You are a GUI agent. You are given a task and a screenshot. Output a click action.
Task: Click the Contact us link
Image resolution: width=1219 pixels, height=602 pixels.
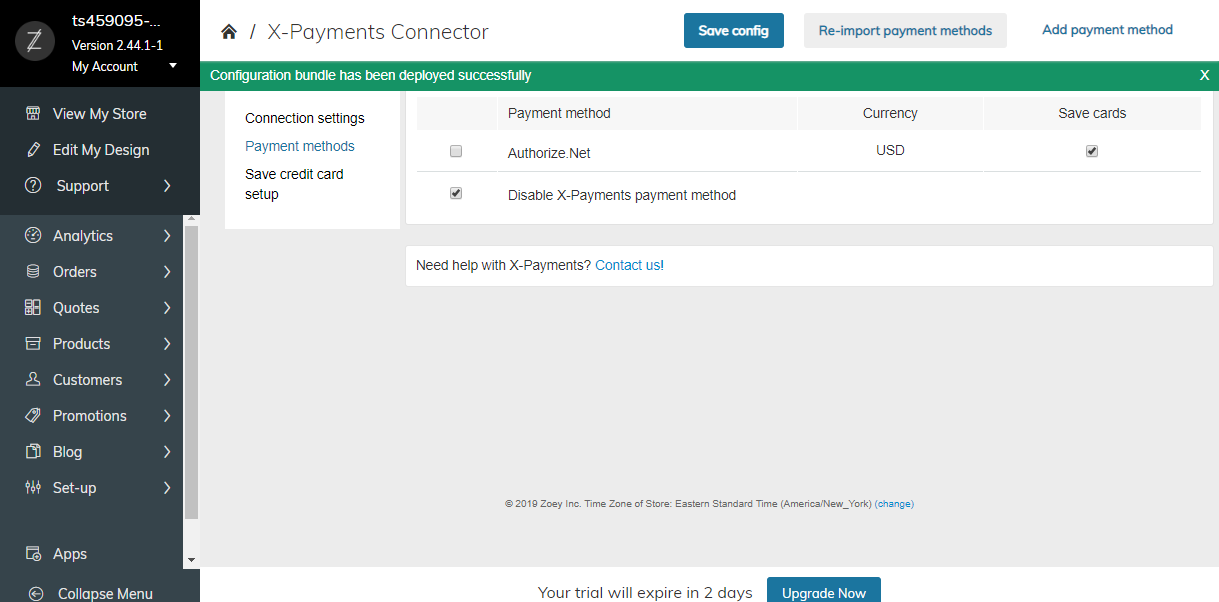(627, 265)
